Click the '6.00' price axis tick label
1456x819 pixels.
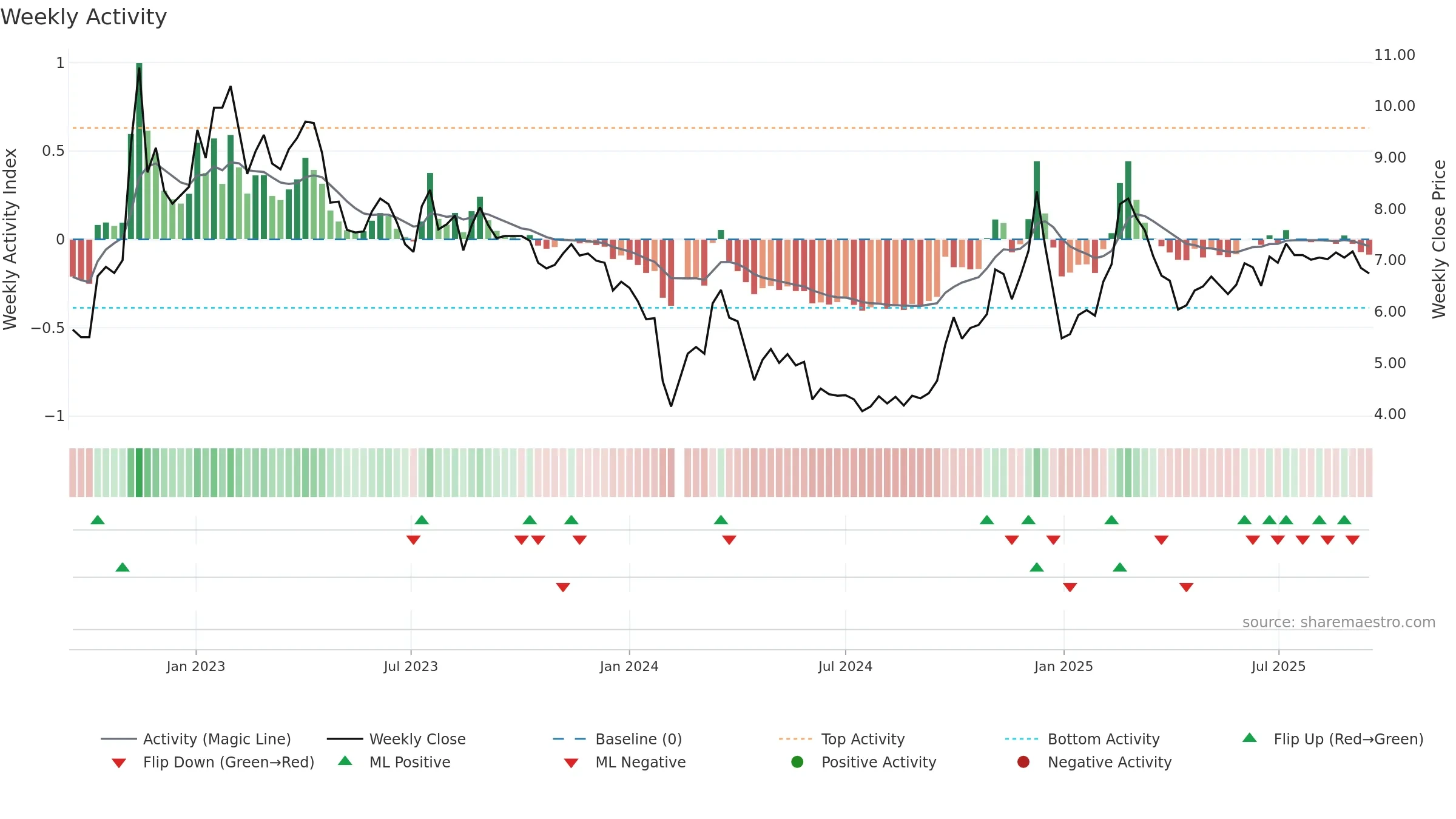[1390, 312]
